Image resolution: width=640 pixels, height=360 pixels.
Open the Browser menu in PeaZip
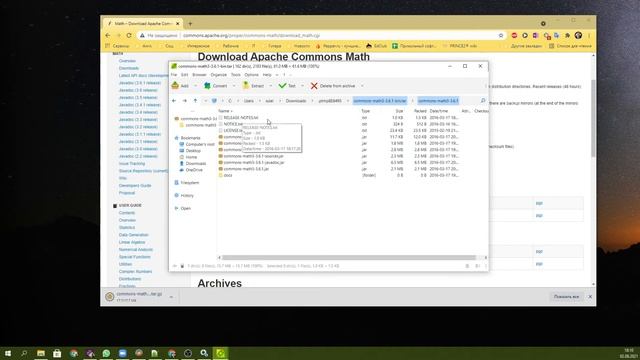(199, 75)
